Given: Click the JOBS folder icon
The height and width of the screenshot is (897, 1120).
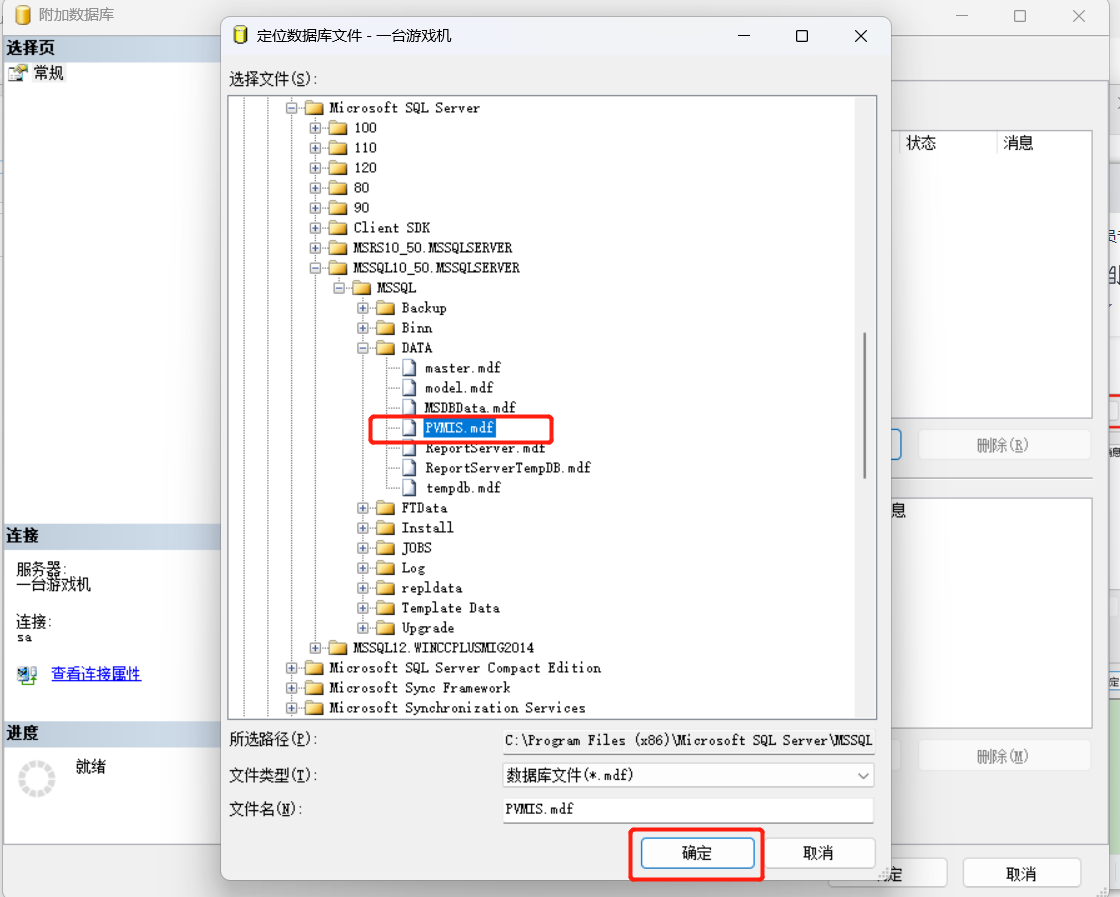Looking at the screenshot, I should pyautogui.click(x=385, y=548).
